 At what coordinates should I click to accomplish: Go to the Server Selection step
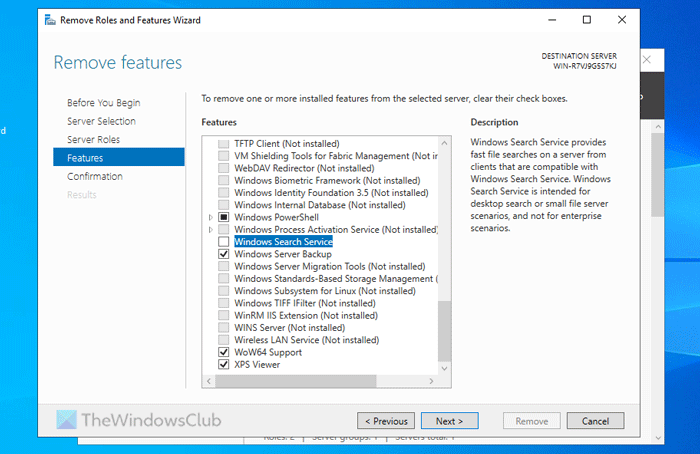tap(101, 121)
